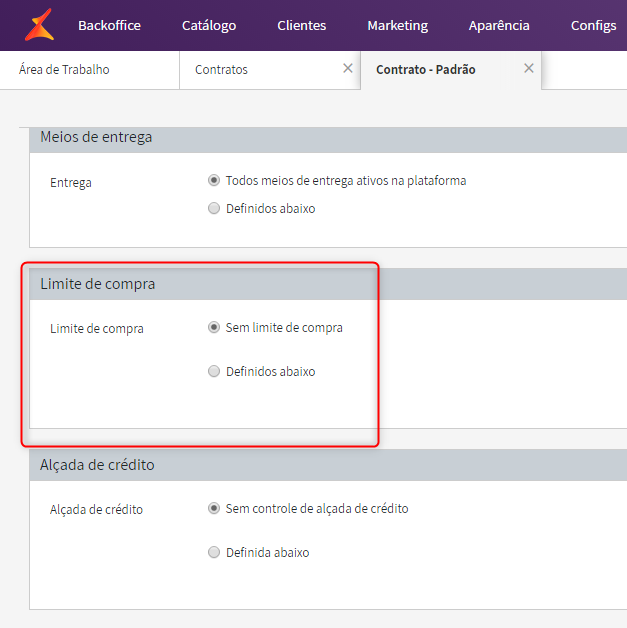627x628 pixels.
Task: Click the Limite de compra field label
Action: coord(96,329)
